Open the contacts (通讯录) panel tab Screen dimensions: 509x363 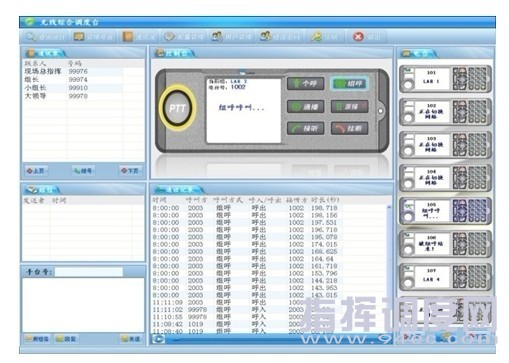[x=46, y=53]
